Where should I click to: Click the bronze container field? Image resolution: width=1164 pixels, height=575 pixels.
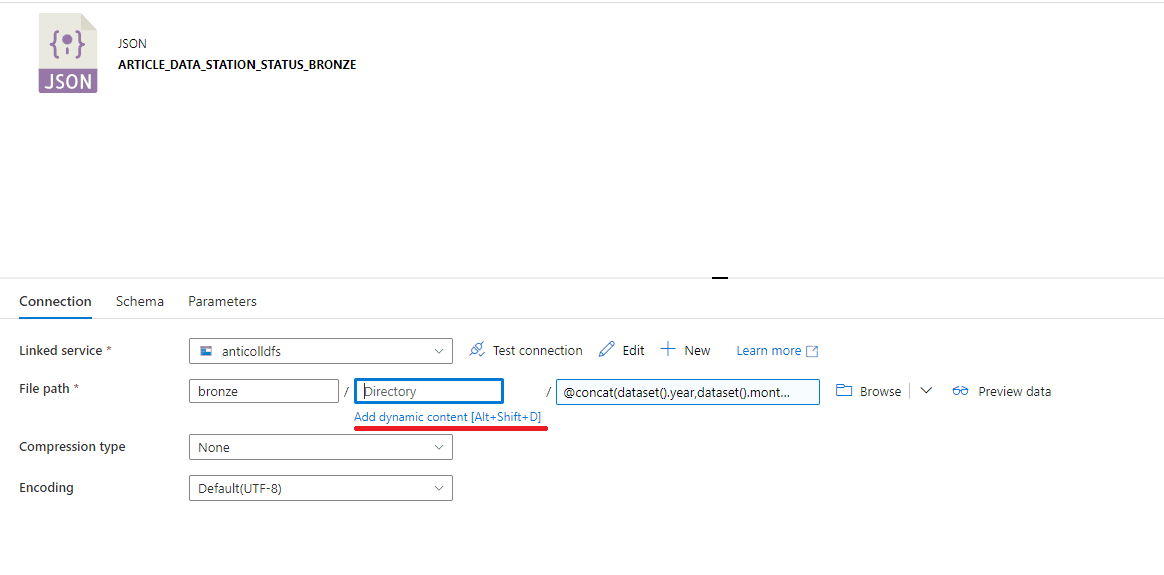tap(263, 391)
